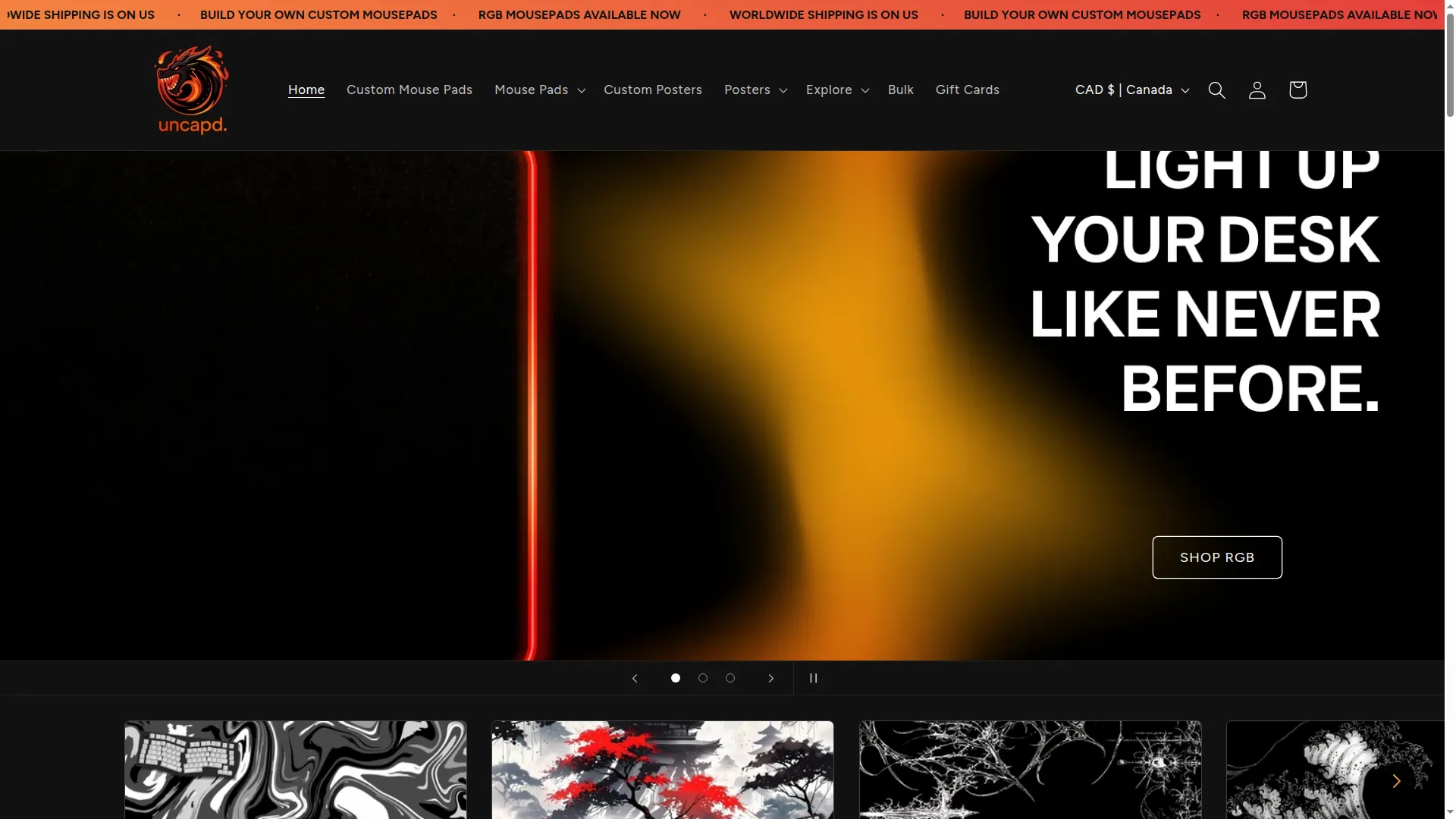Click the first 'BUILD YOUR OWN CUSTOM MOUSEPADS' announcement

tap(318, 14)
